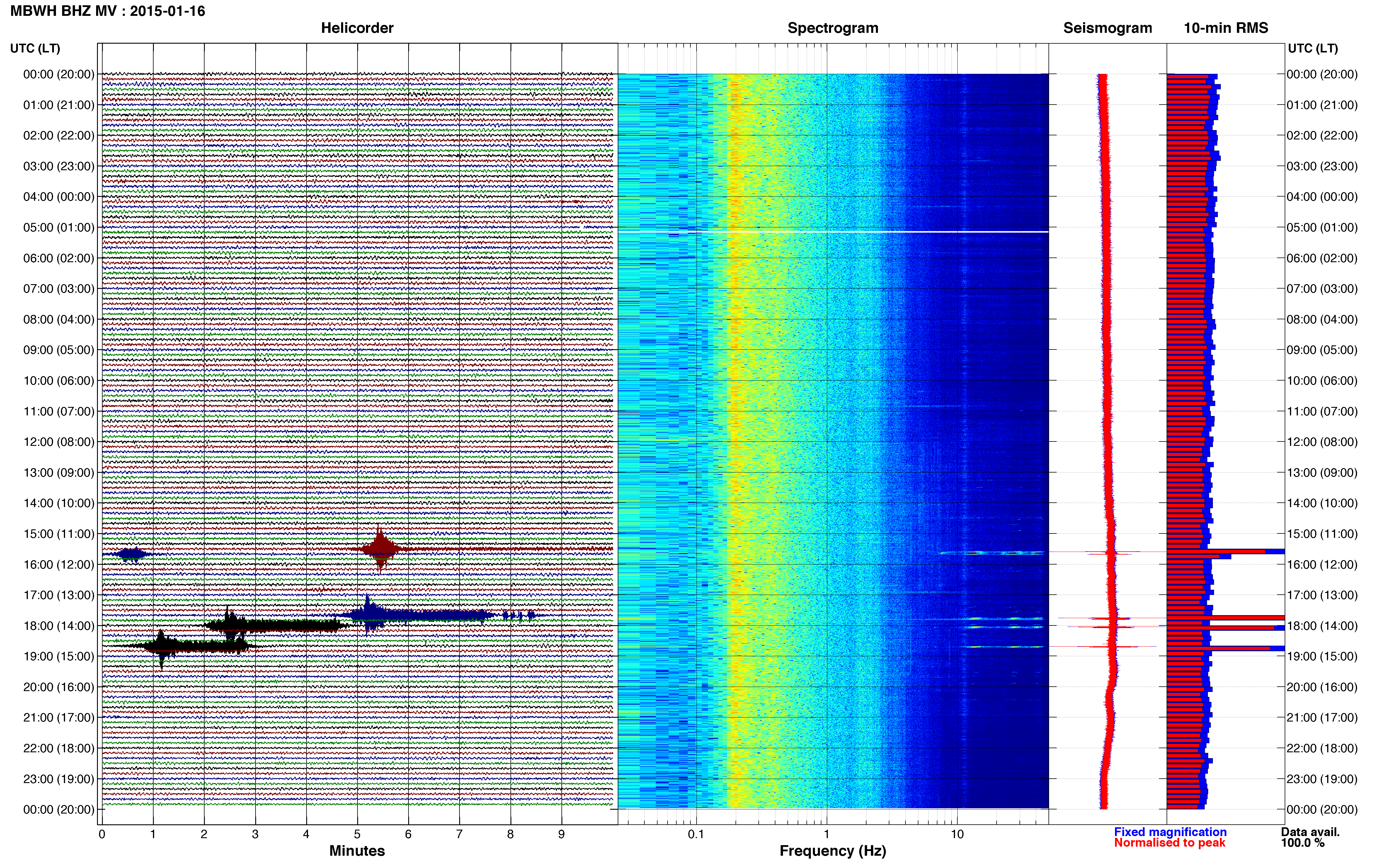Screen dimensions: 1389x868
Task: Click the minute tick label 9
Action: click(x=561, y=835)
